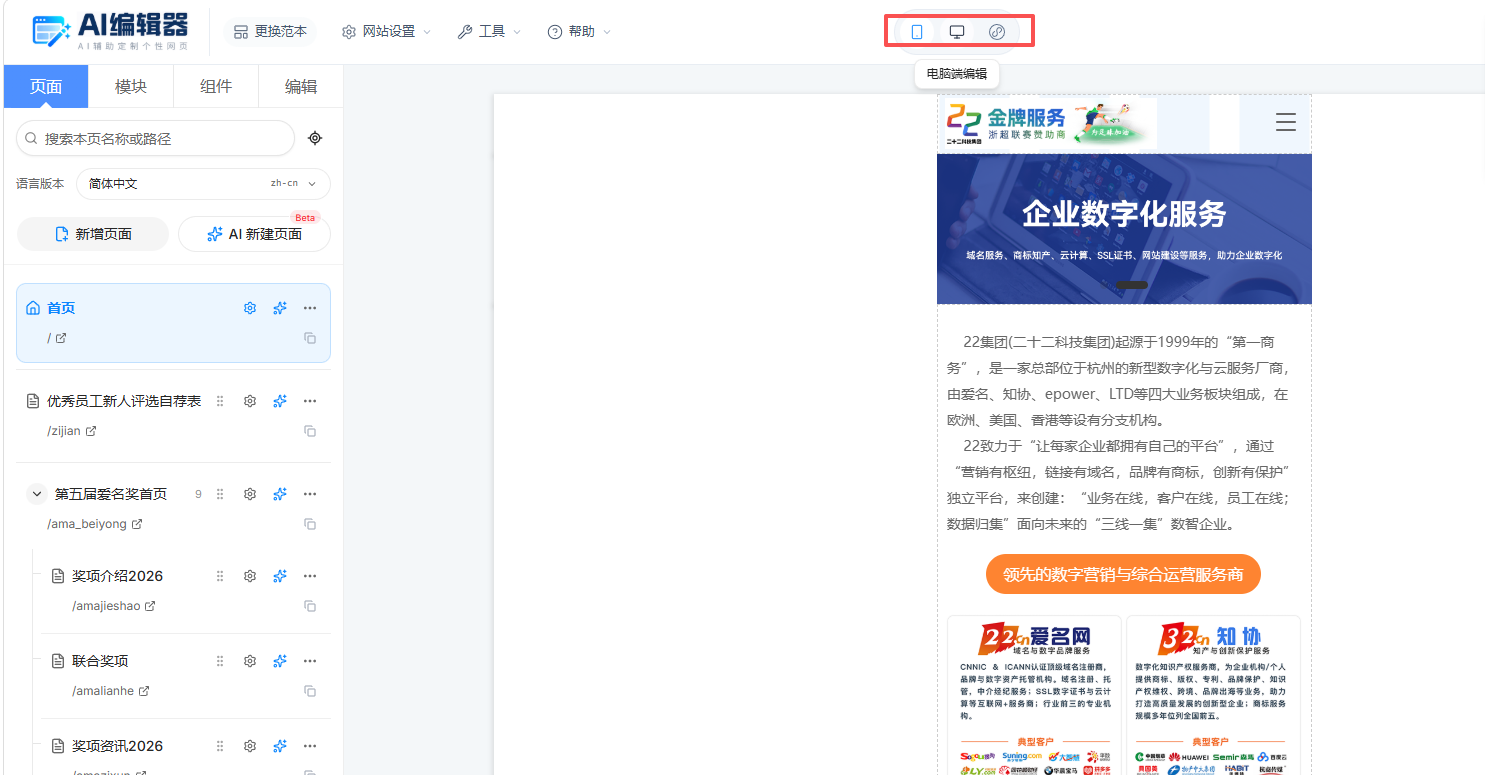This screenshot has height=775, width=1485.
Task: Expand the 网站设置 menu
Action: click(x=386, y=32)
